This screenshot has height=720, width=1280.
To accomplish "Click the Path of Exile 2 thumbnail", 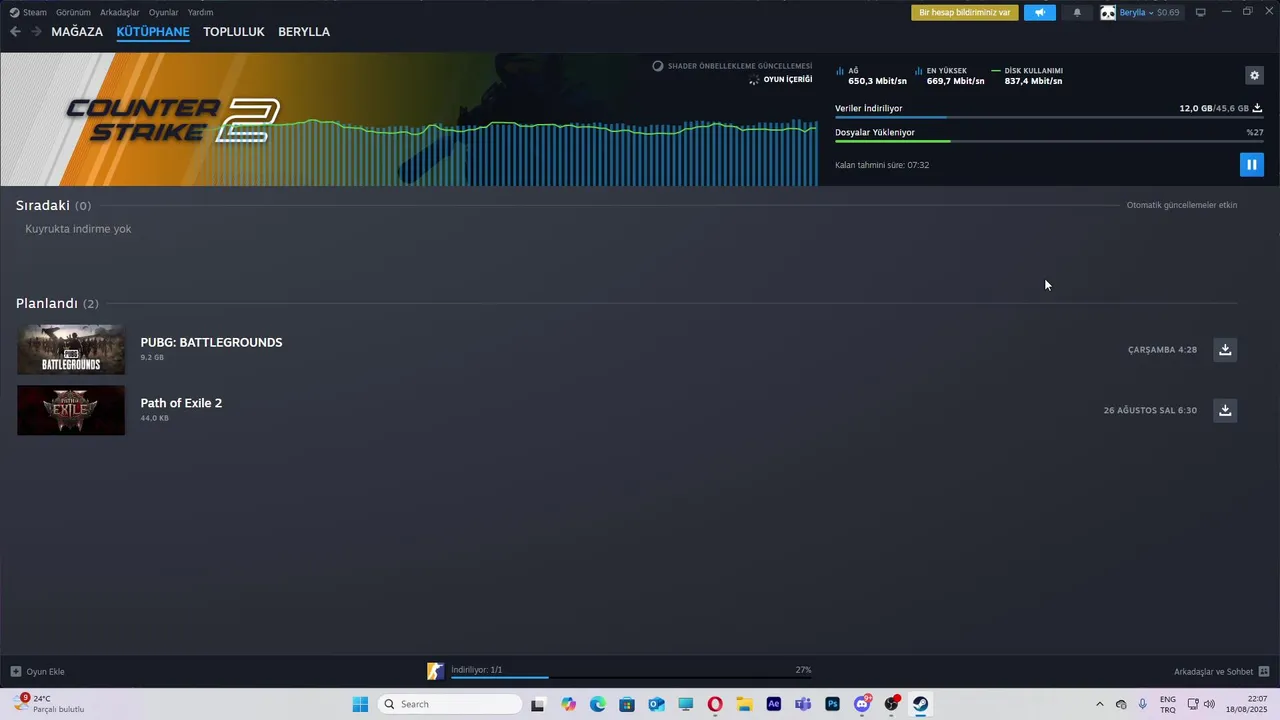I will [x=71, y=410].
